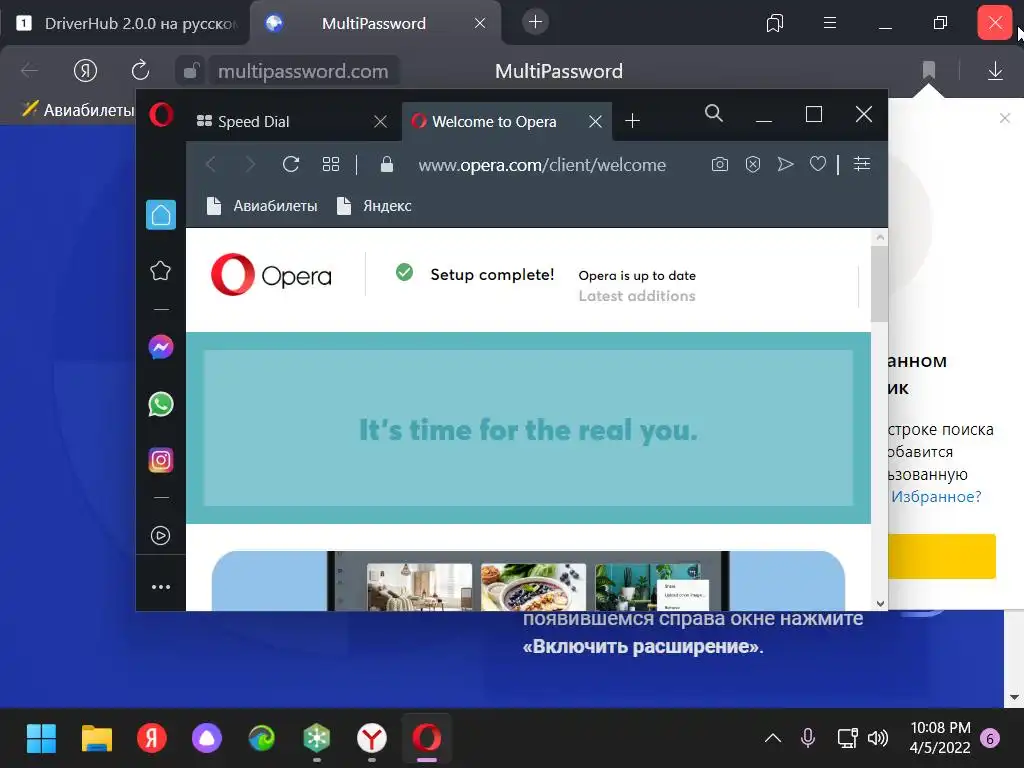Launch Yandex red Я taskbar icon
The image size is (1024, 768).
[152, 739]
